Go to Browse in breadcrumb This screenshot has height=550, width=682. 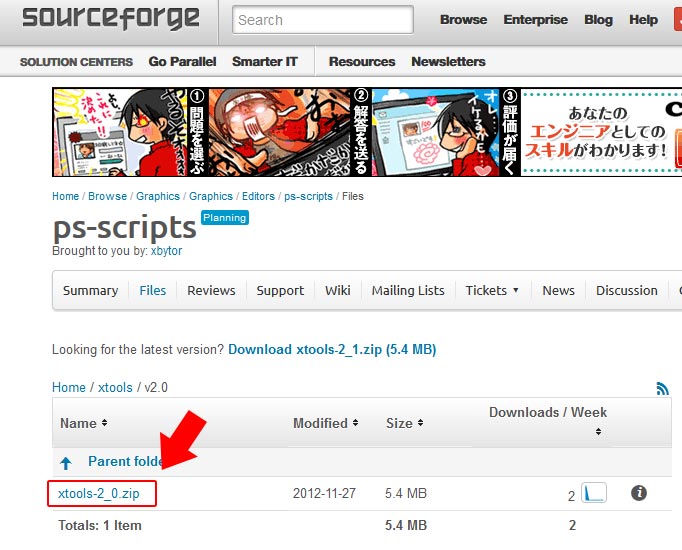[x=107, y=196]
